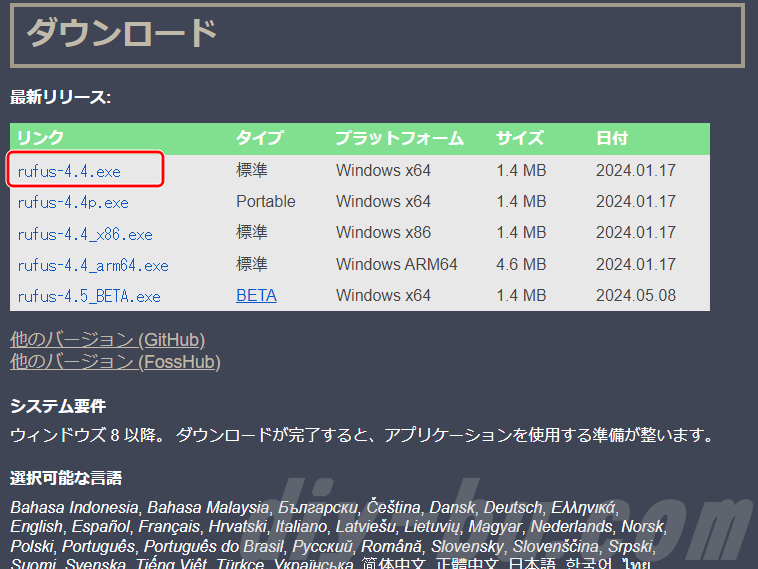Viewport: 758px width, 569px height.
Task: Click rufus-4.4_x86.exe download link
Action: click(x=85, y=234)
